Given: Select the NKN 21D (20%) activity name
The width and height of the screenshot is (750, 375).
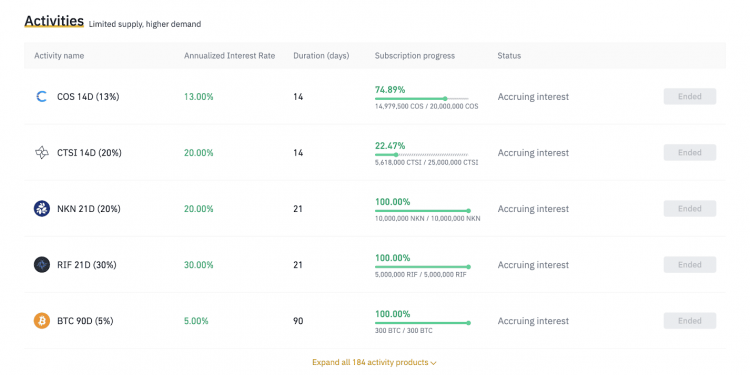Looking at the screenshot, I should (88, 209).
